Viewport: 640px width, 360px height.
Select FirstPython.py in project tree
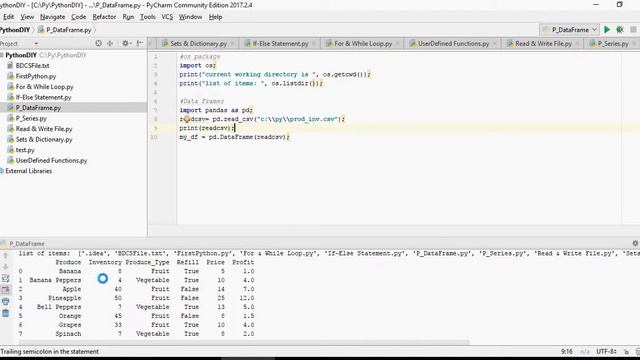[x=36, y=76]
